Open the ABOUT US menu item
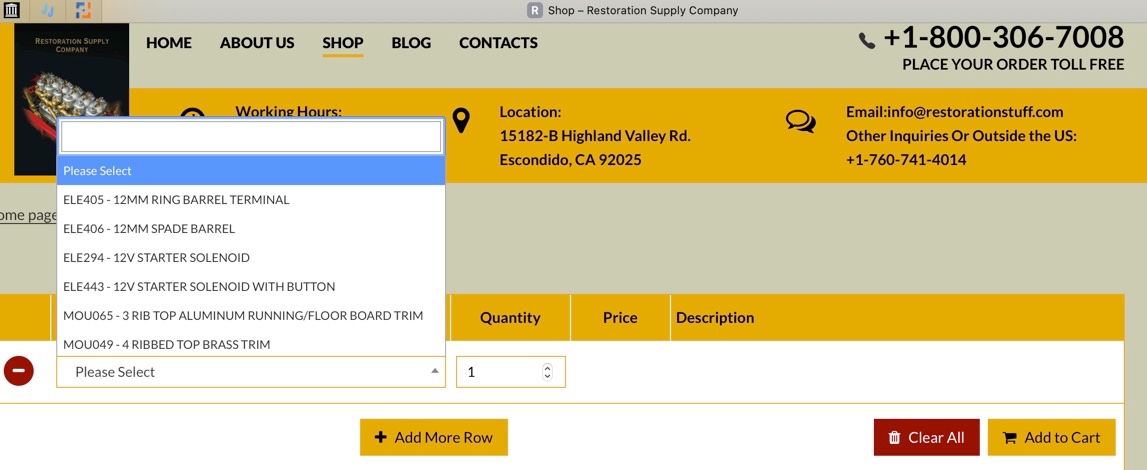 point(257,43)
